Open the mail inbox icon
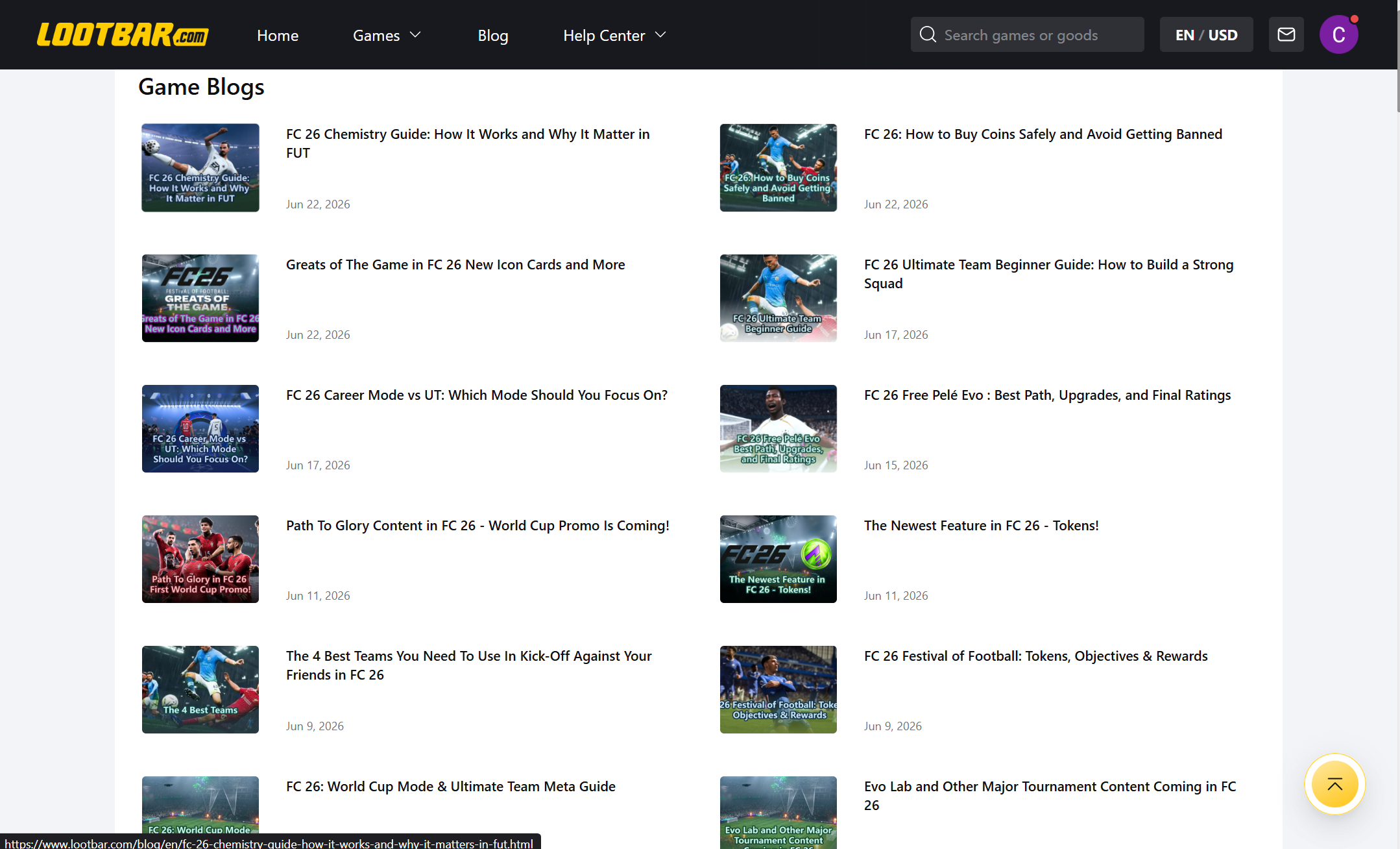 [1286, 35]
